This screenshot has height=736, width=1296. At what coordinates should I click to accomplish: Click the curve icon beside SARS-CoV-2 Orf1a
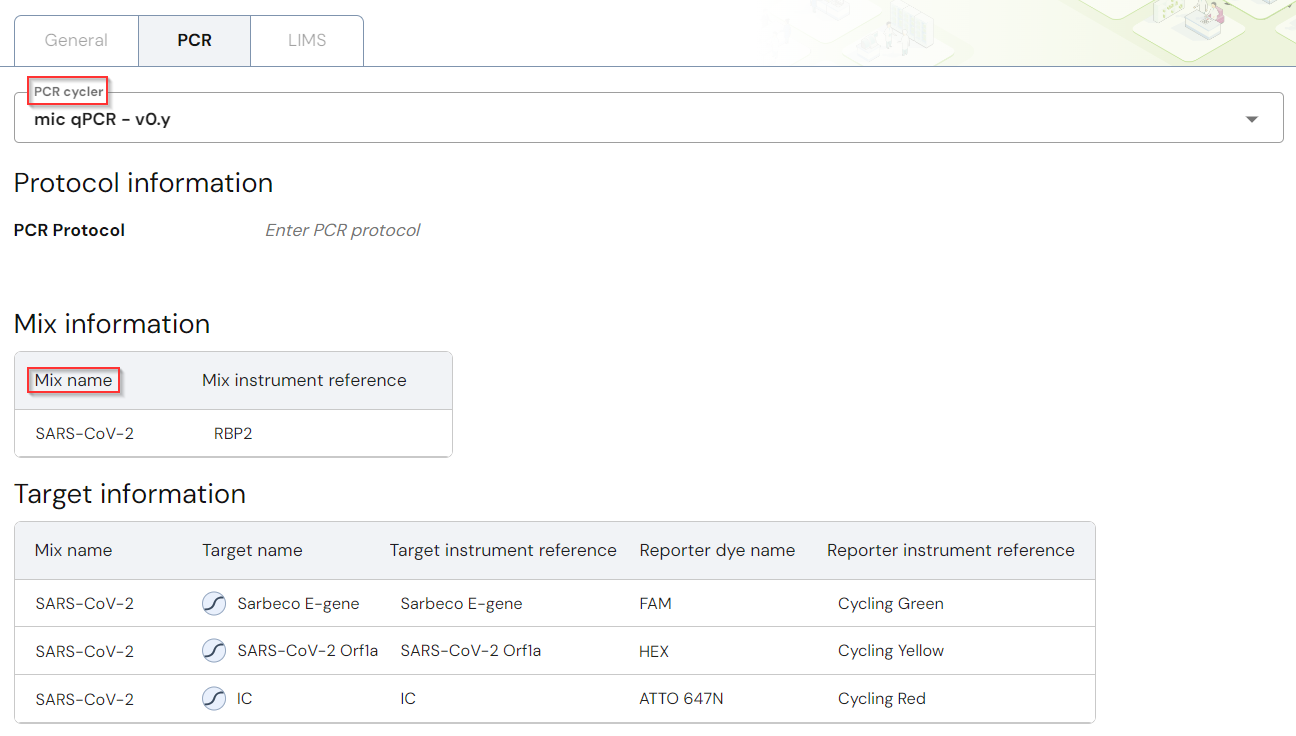click(214, 651)
